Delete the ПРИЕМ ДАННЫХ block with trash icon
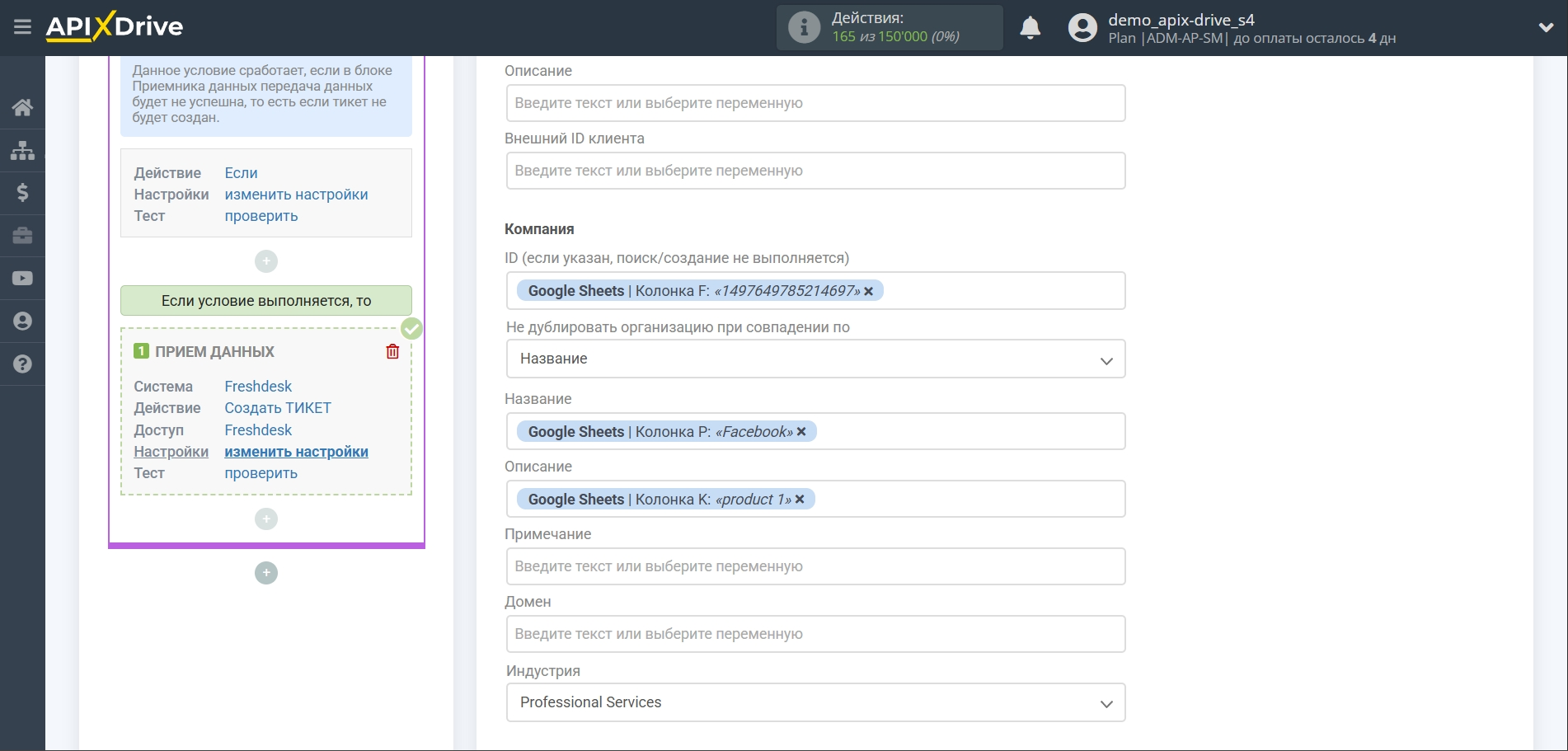The image size is (1568, 751). point(392,352)
